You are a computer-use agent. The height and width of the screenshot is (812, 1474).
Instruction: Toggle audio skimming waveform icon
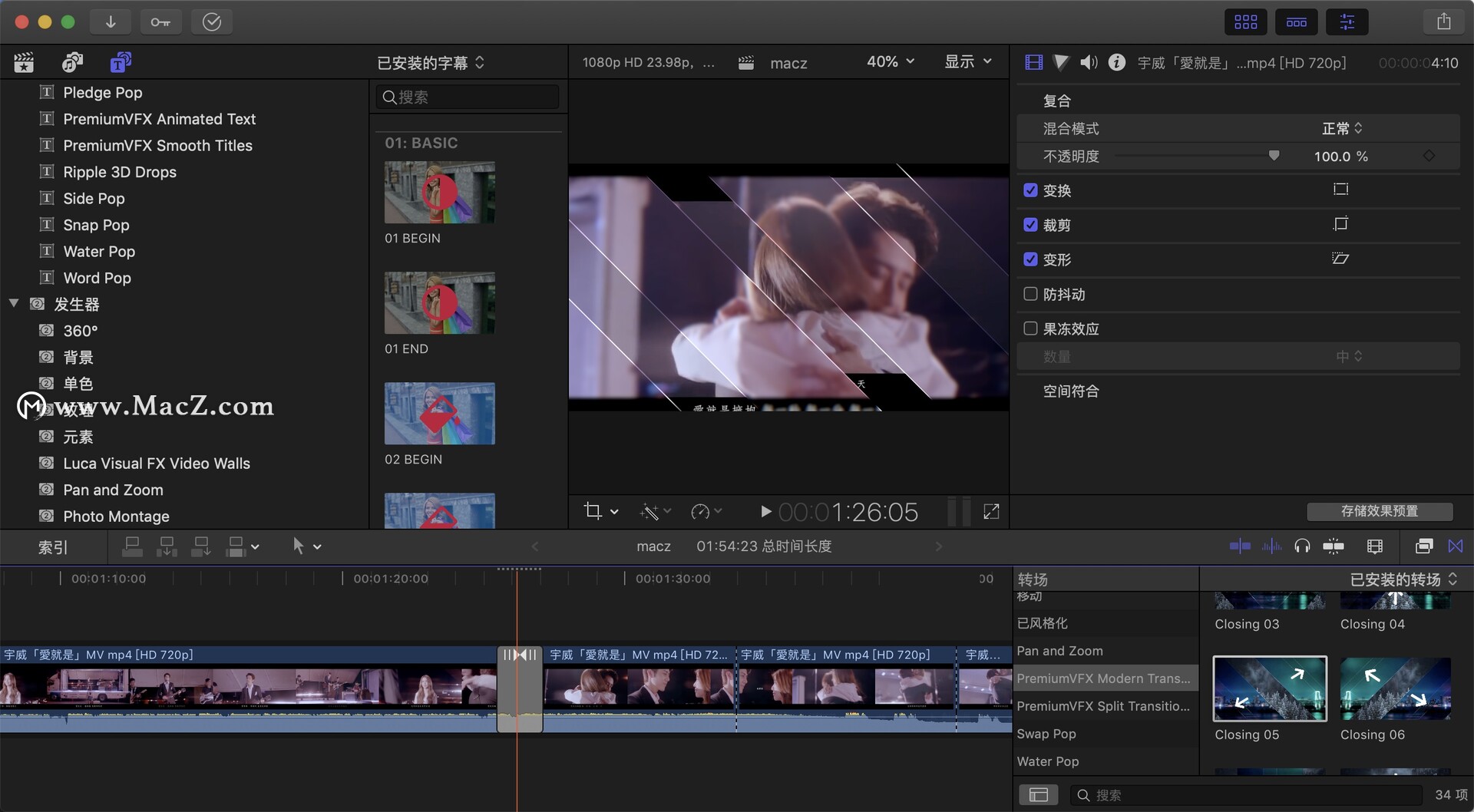coord(1271,546)
